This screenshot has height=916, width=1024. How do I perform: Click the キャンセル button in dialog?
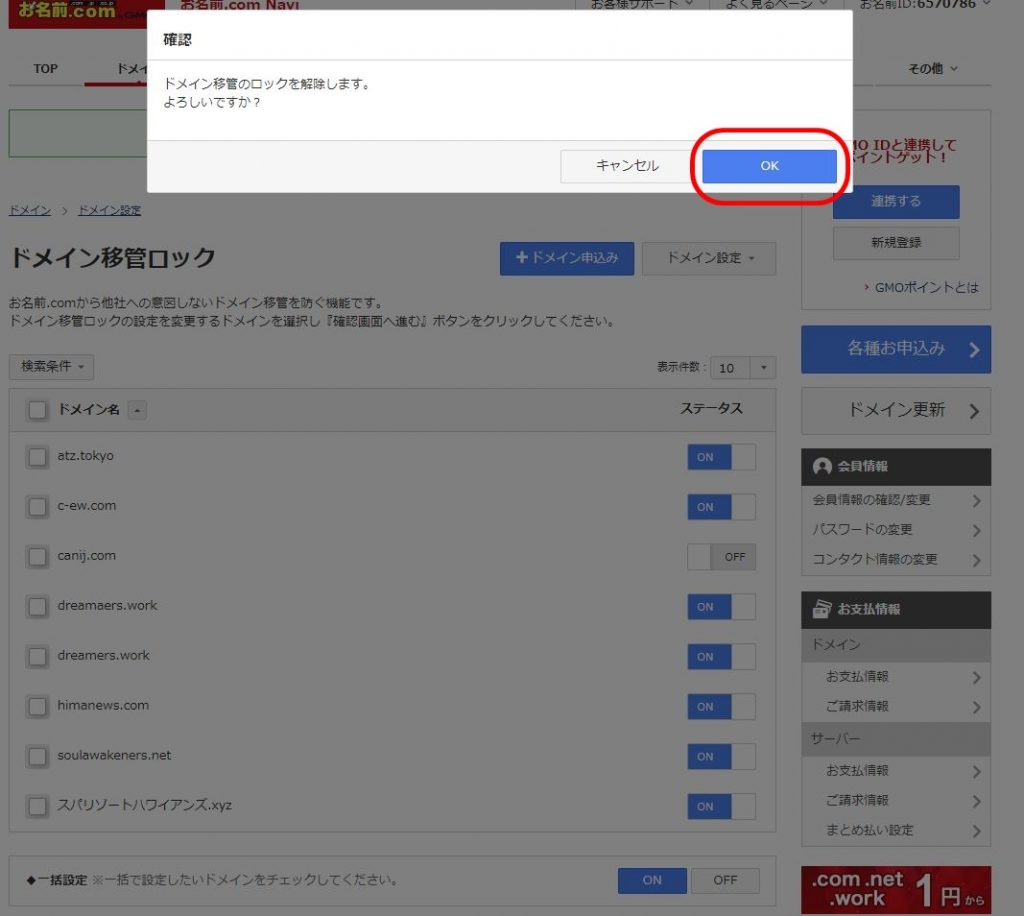click(627, 166)
